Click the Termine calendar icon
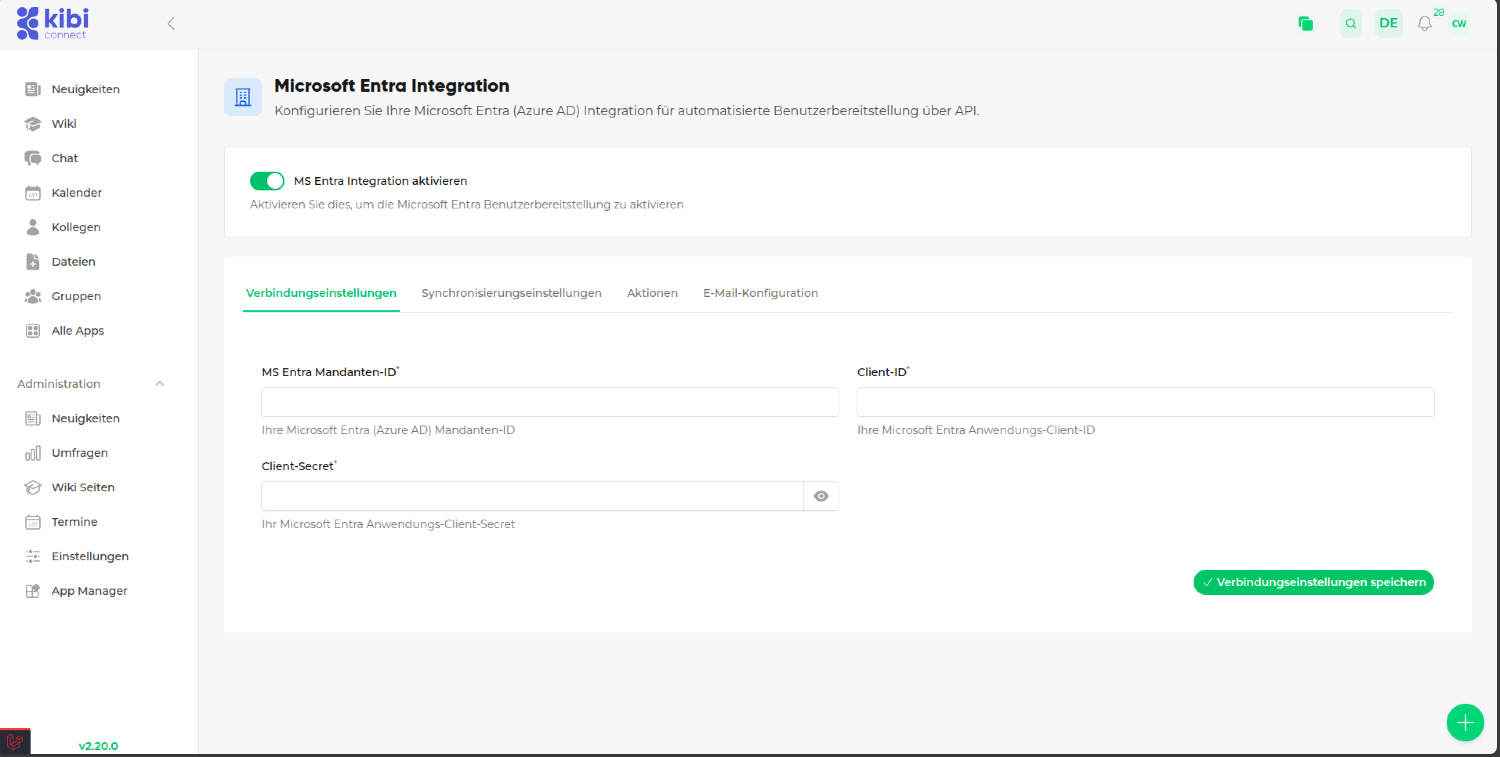Viewport: 1500px width, 757px height. [33, 522]
